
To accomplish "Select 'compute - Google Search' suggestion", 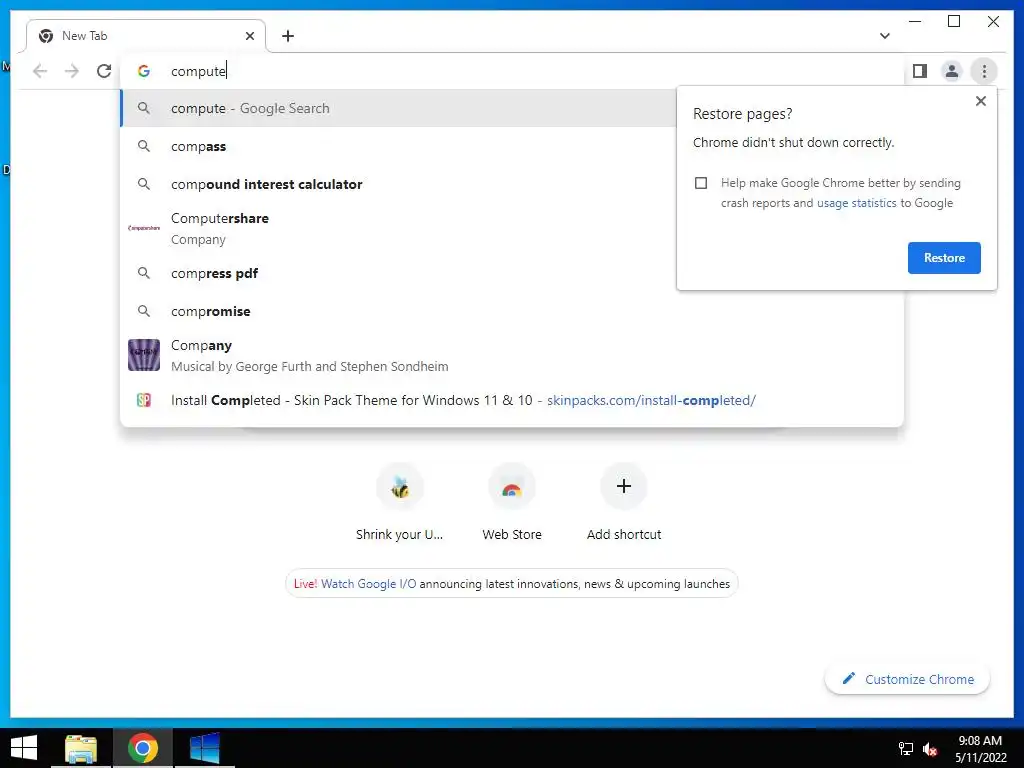I will pyautogui.click(x=398, y=108).
